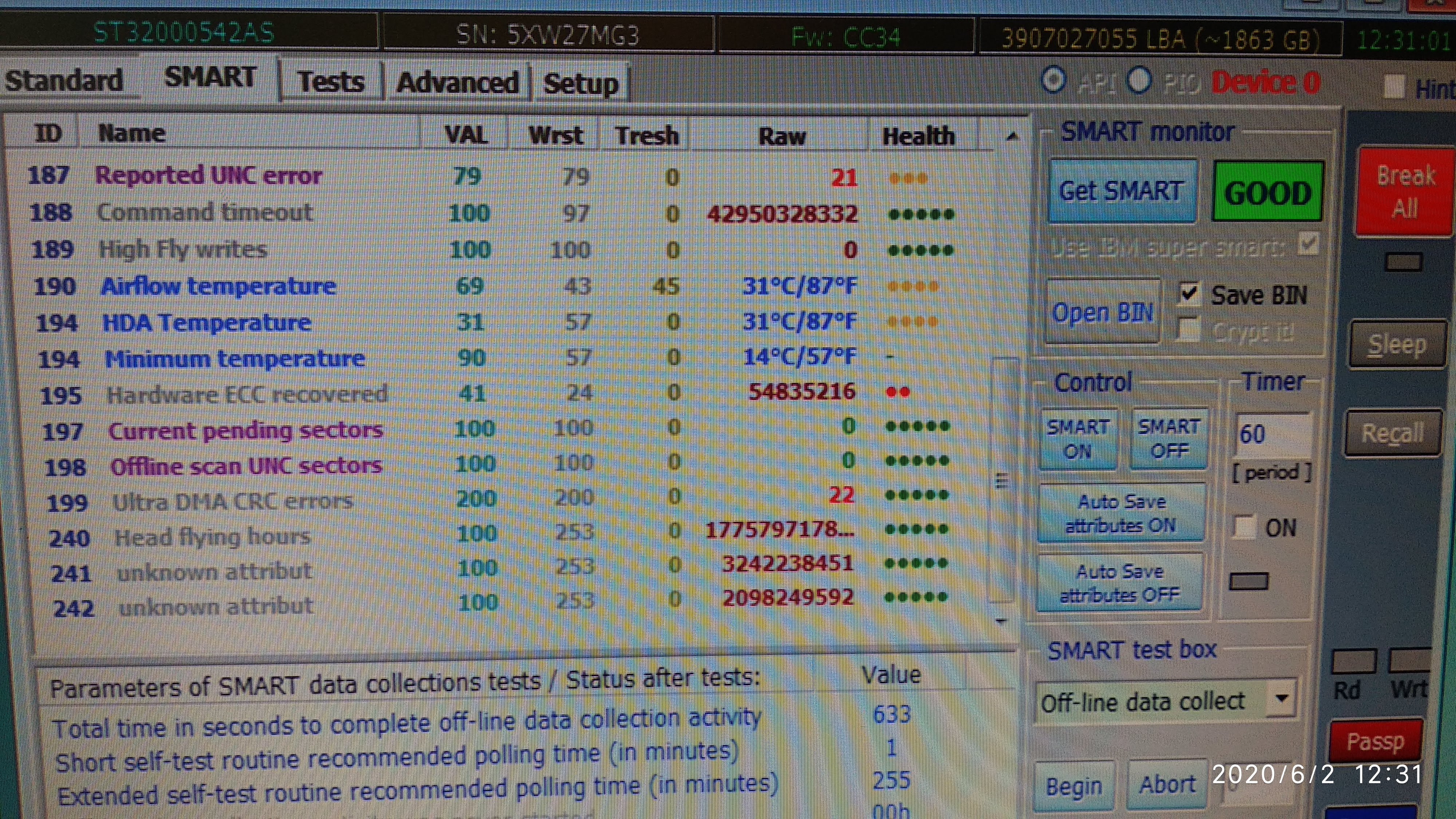Select the PIO radio button
1456x819 pixels.
(x=1139, y=80)
